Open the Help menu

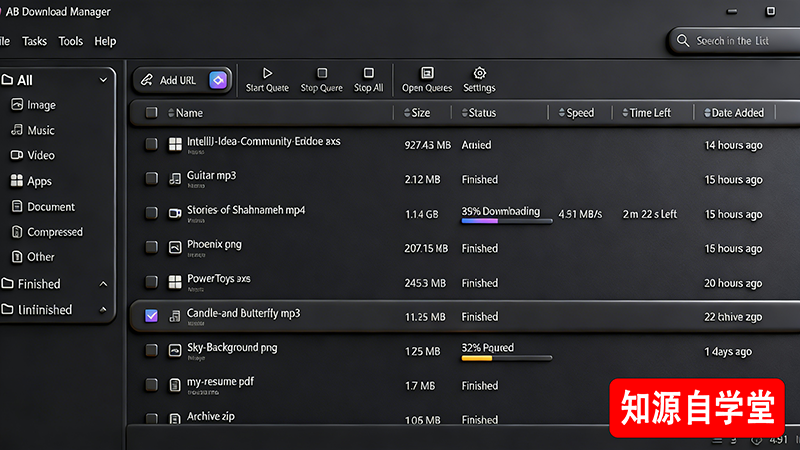[105, 41]
